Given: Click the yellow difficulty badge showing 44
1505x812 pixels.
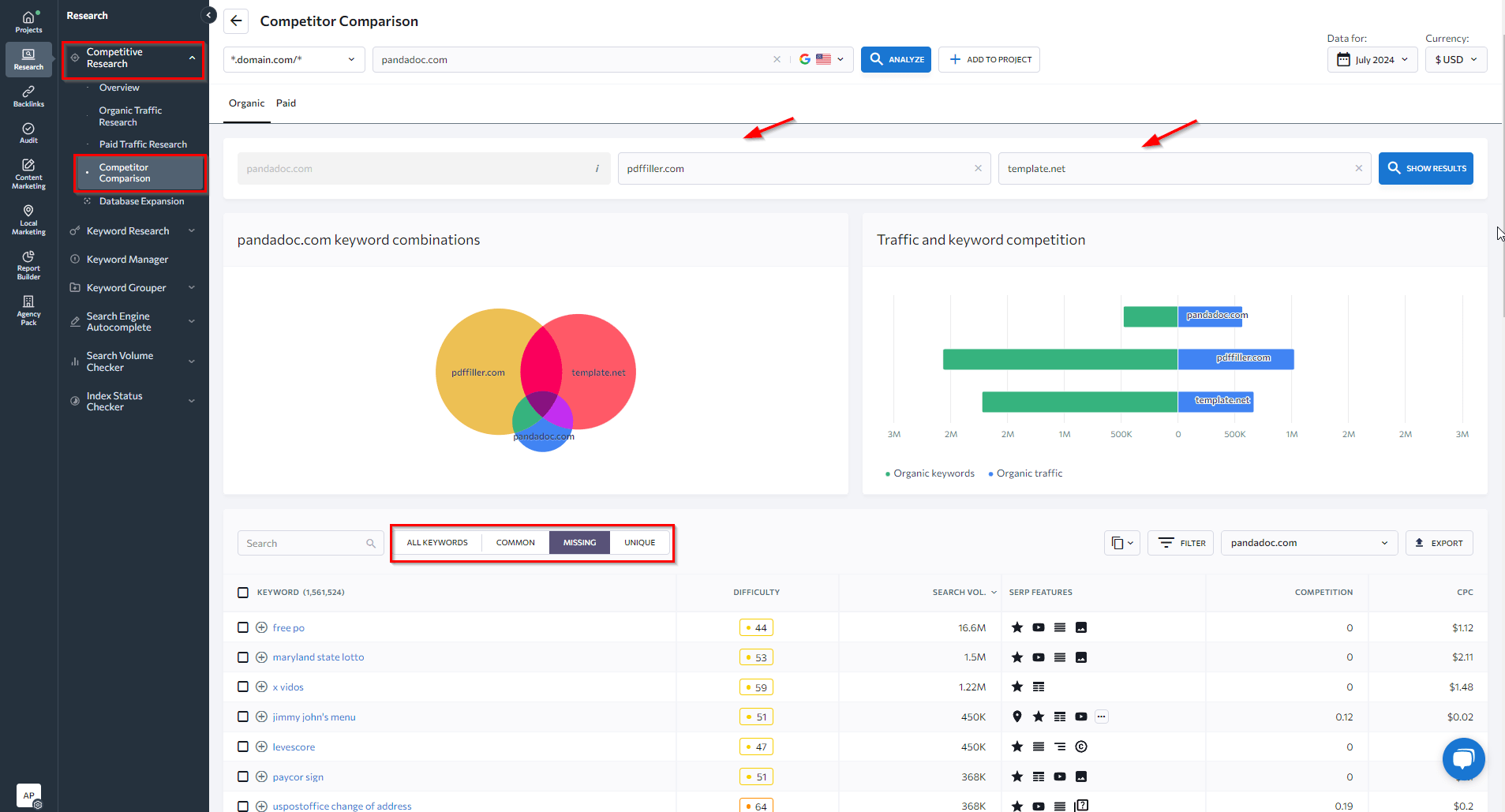Looking at the screenshot, I should coord(755,627).
